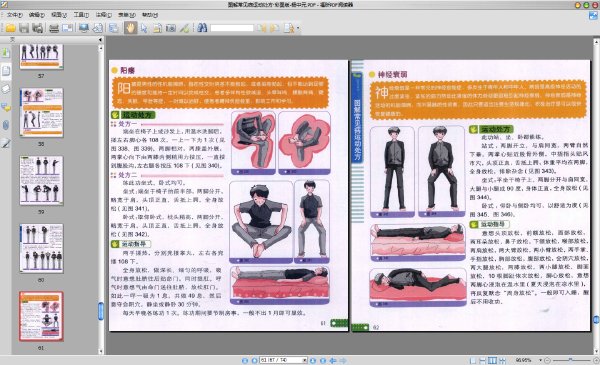Expand the dropdown arrow after the search options icon
Image resolution: width=600 pixels, height=365 pixels.
coord(298,28)
